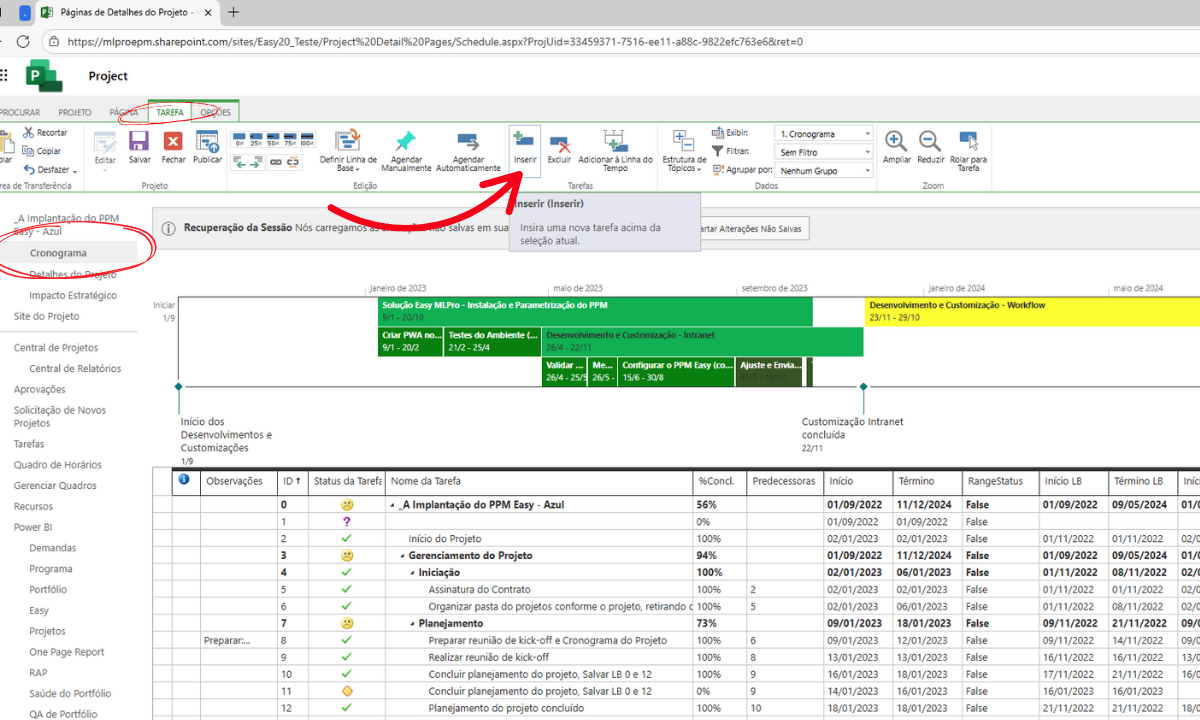1200x720 pixels.
Task: Open Definir Linha de Base dropdown
Action: pyautogui.click(x=348, y=149)
